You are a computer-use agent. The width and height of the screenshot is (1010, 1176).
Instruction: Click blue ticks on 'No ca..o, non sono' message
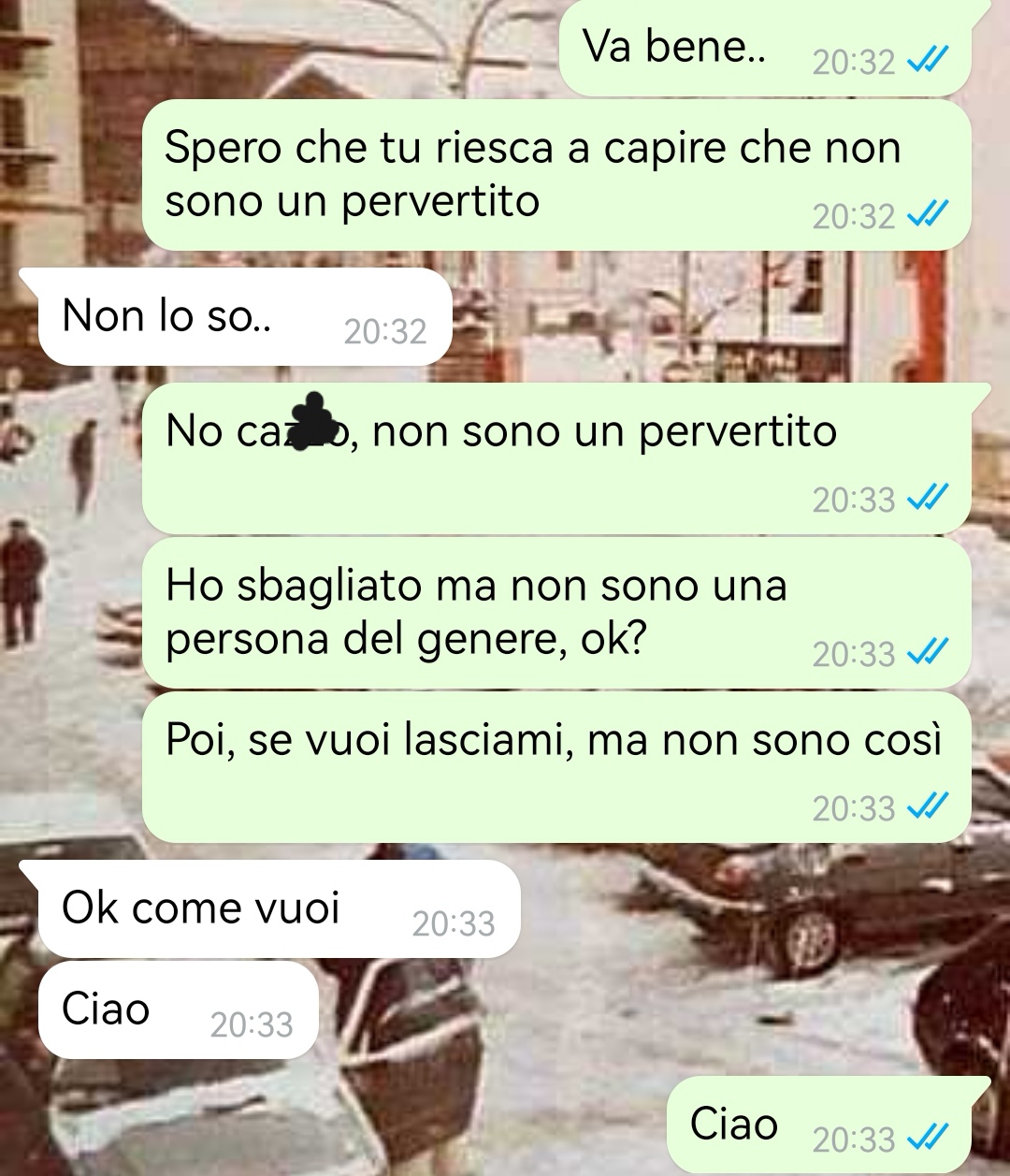[x=928, y=499]
